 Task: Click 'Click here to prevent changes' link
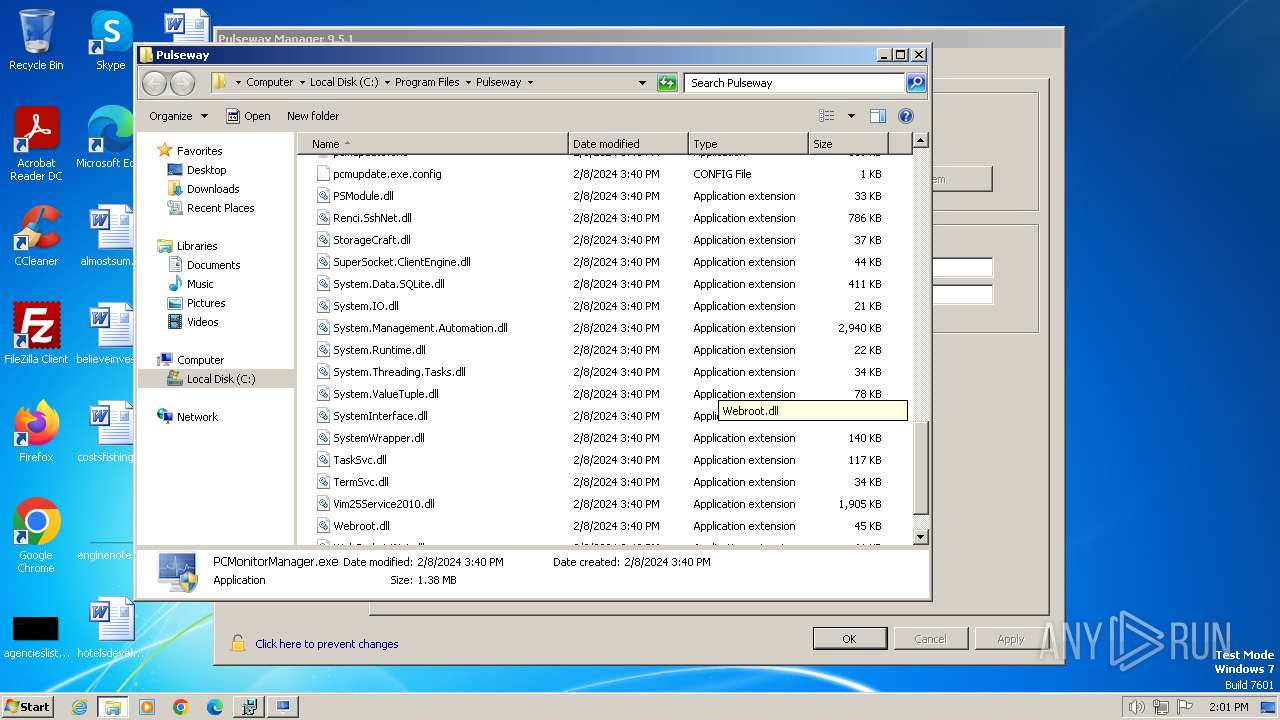click(x=327, y=644)
